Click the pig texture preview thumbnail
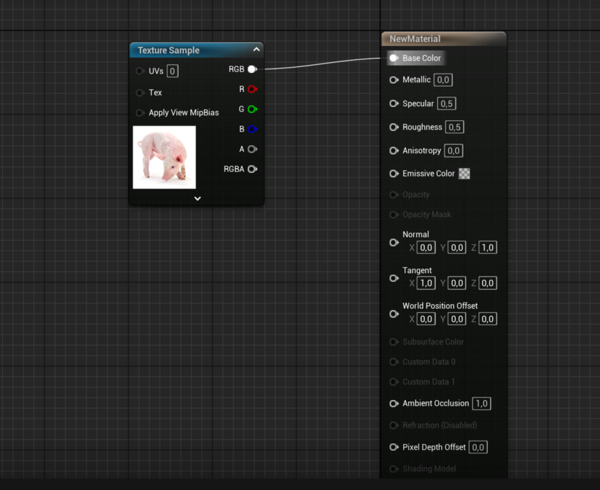This screenshot has width=600, height=490. click(x=164, y=157)
